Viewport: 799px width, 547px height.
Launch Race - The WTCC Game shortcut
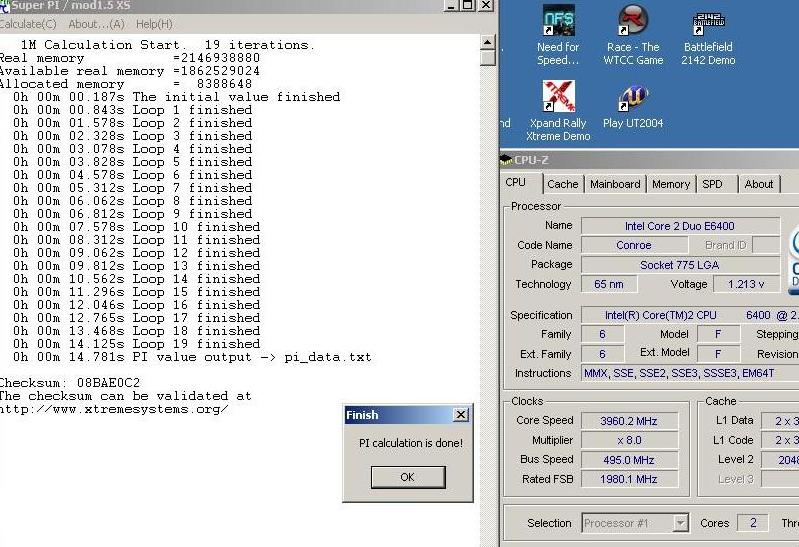pyautogui.click(x=633, y=35)
